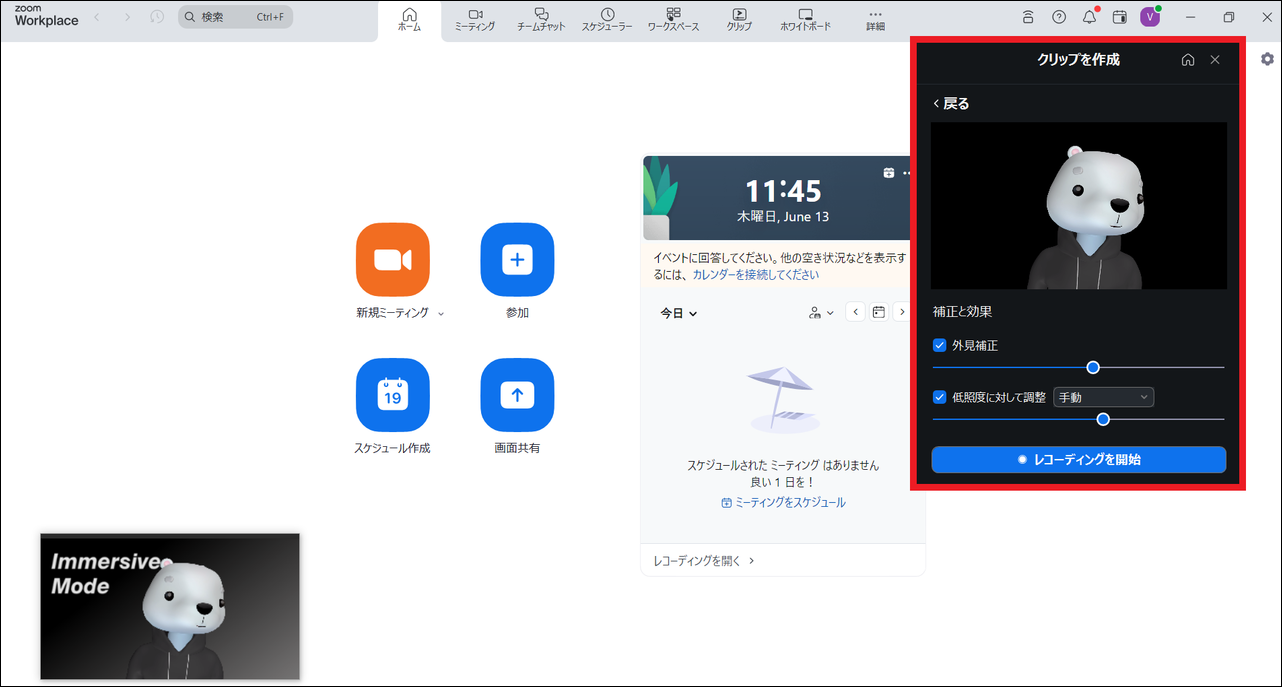Open the ワークスペース tab
The width and height of the screenshot is (1282, 687).
coord(673,20)
